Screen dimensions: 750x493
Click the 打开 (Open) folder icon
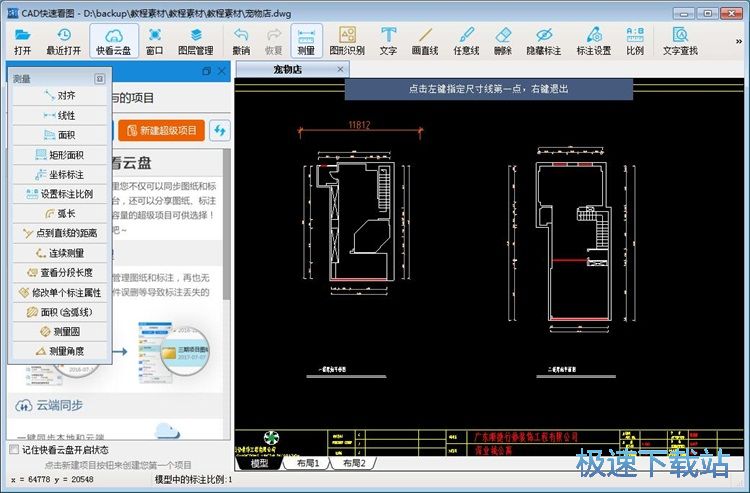pyautogui.click(x=22, y=40)
